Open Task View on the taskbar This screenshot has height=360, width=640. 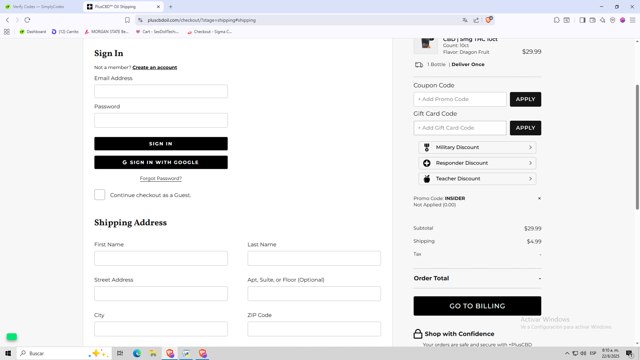point(120,353)
